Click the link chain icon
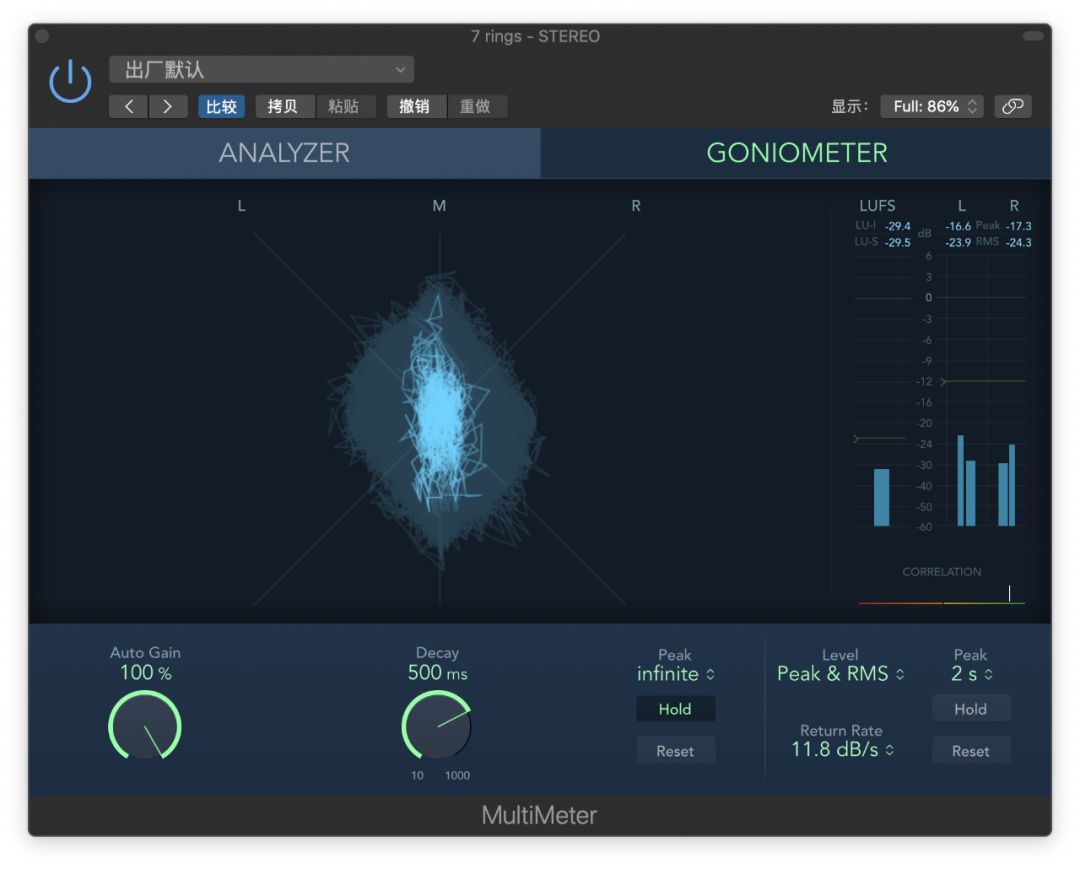The image size is (1080, 869). tap(1012, 106)
